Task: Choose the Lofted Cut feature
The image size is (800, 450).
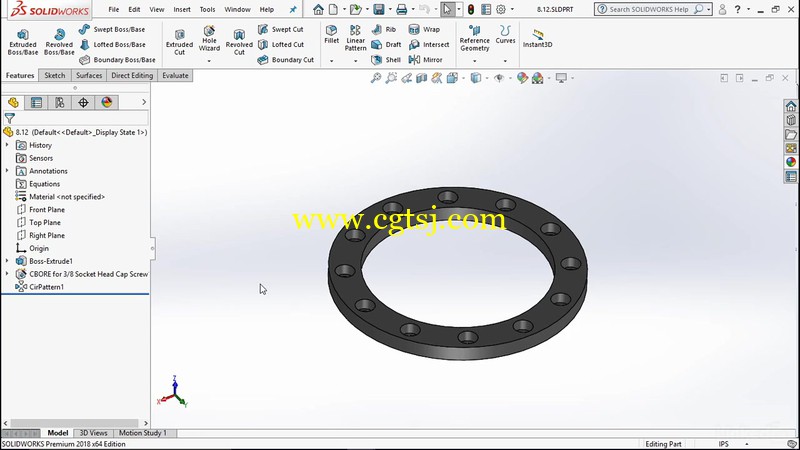Action: [281, 45]
